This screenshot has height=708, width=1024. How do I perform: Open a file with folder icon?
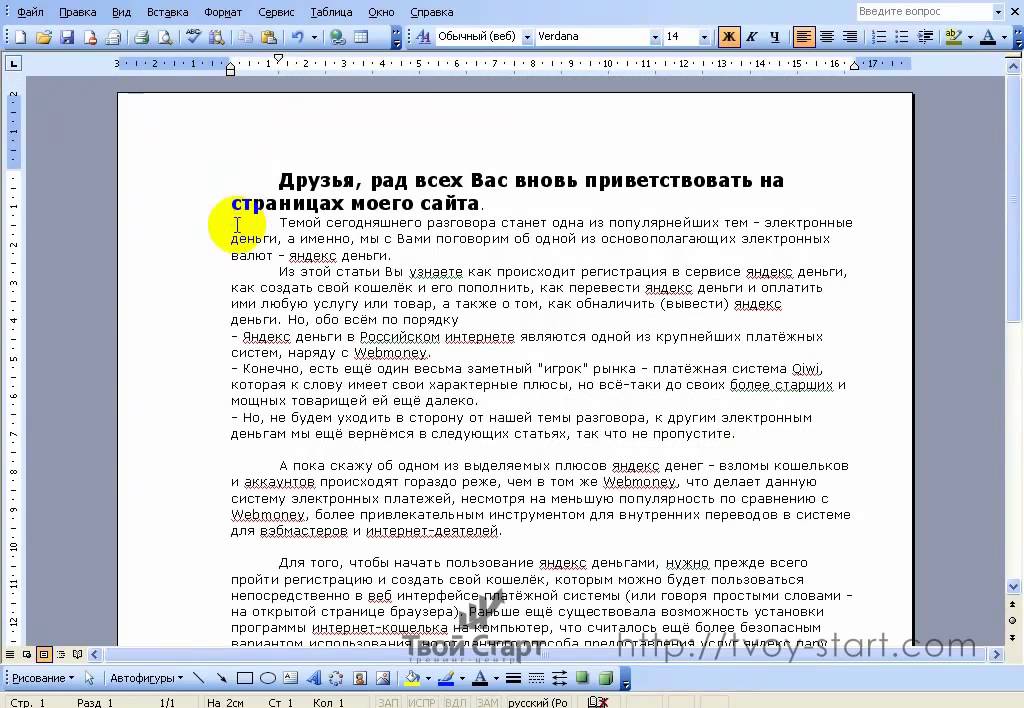(44, 37)
